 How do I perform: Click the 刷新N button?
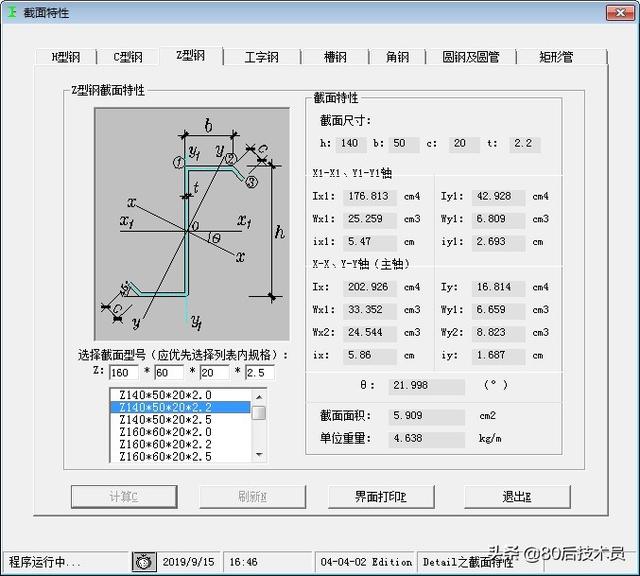click(x=253, y=496)
